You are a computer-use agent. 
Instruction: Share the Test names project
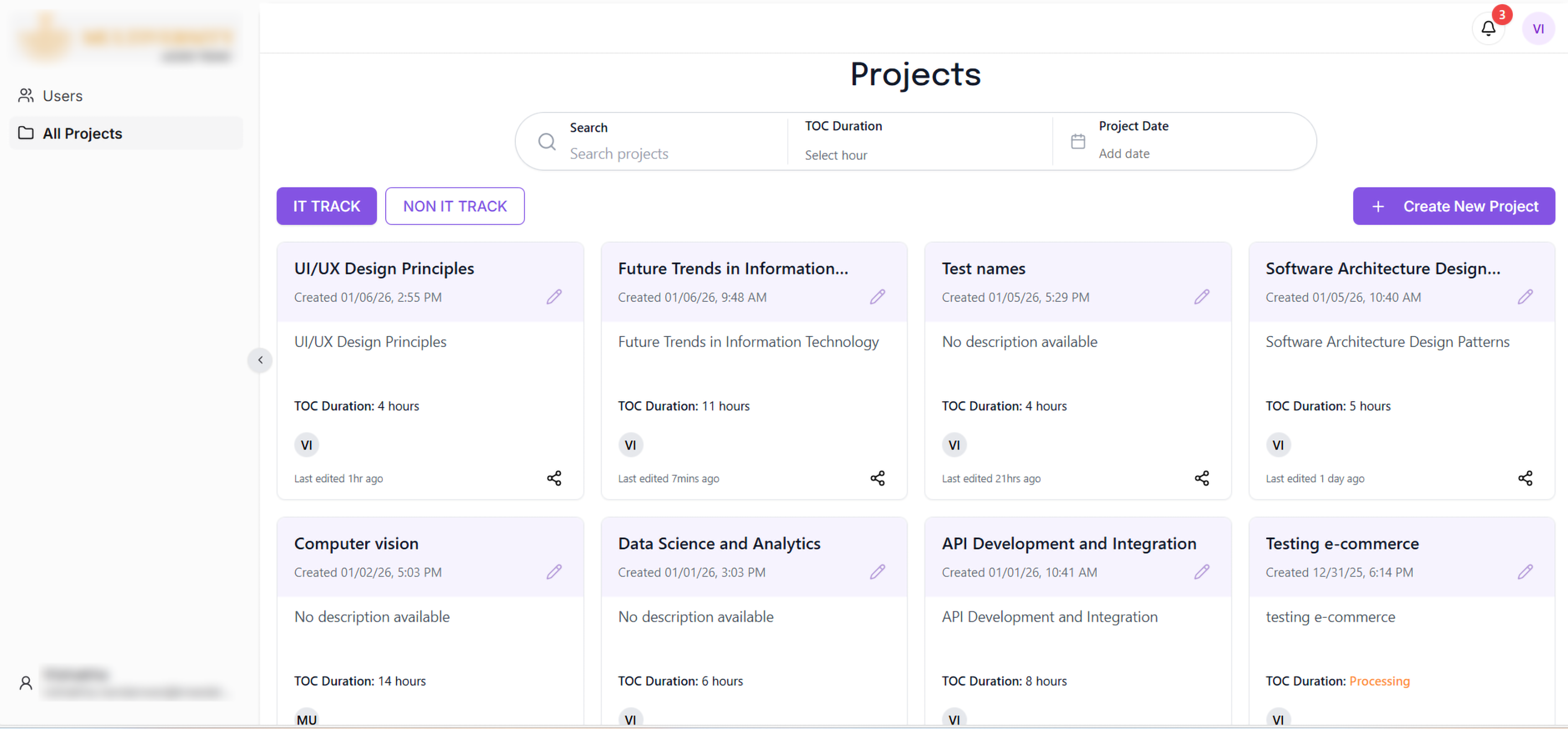(1201, 478)
